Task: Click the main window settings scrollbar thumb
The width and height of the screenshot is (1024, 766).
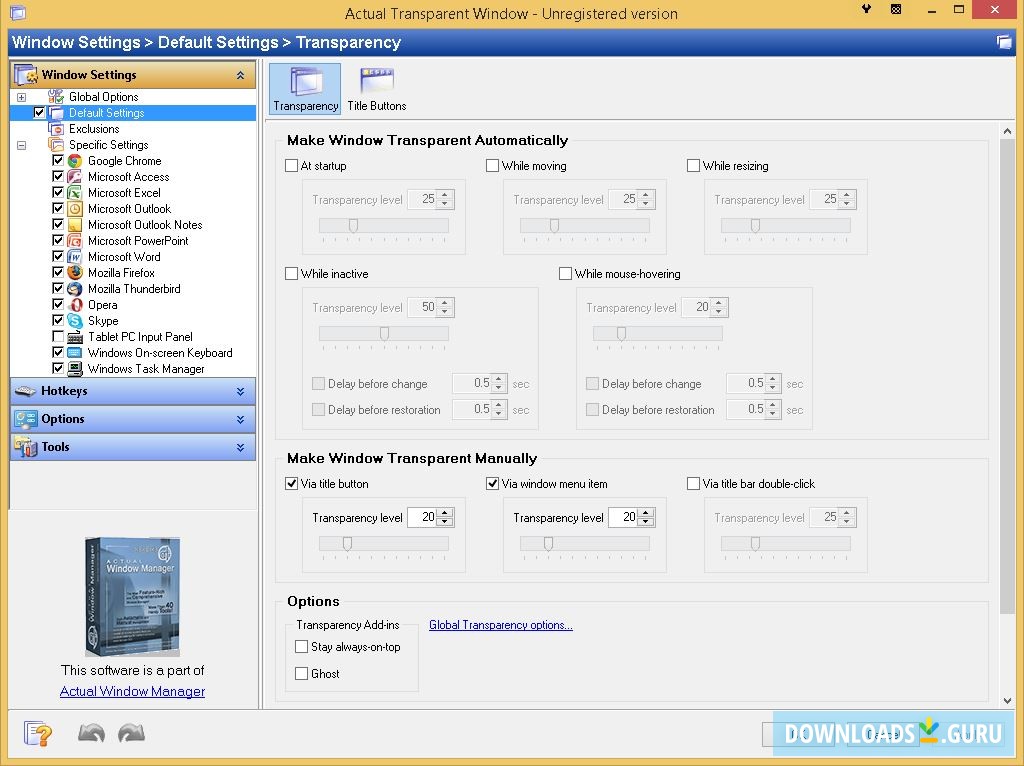Action: (x=1007, y=376)
